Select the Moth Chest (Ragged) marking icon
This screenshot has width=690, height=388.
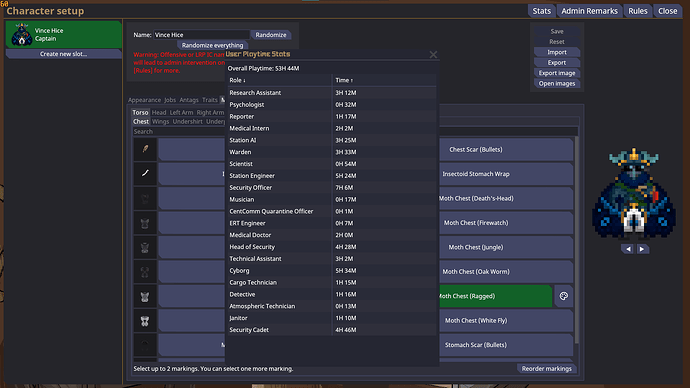coord(145,296)
